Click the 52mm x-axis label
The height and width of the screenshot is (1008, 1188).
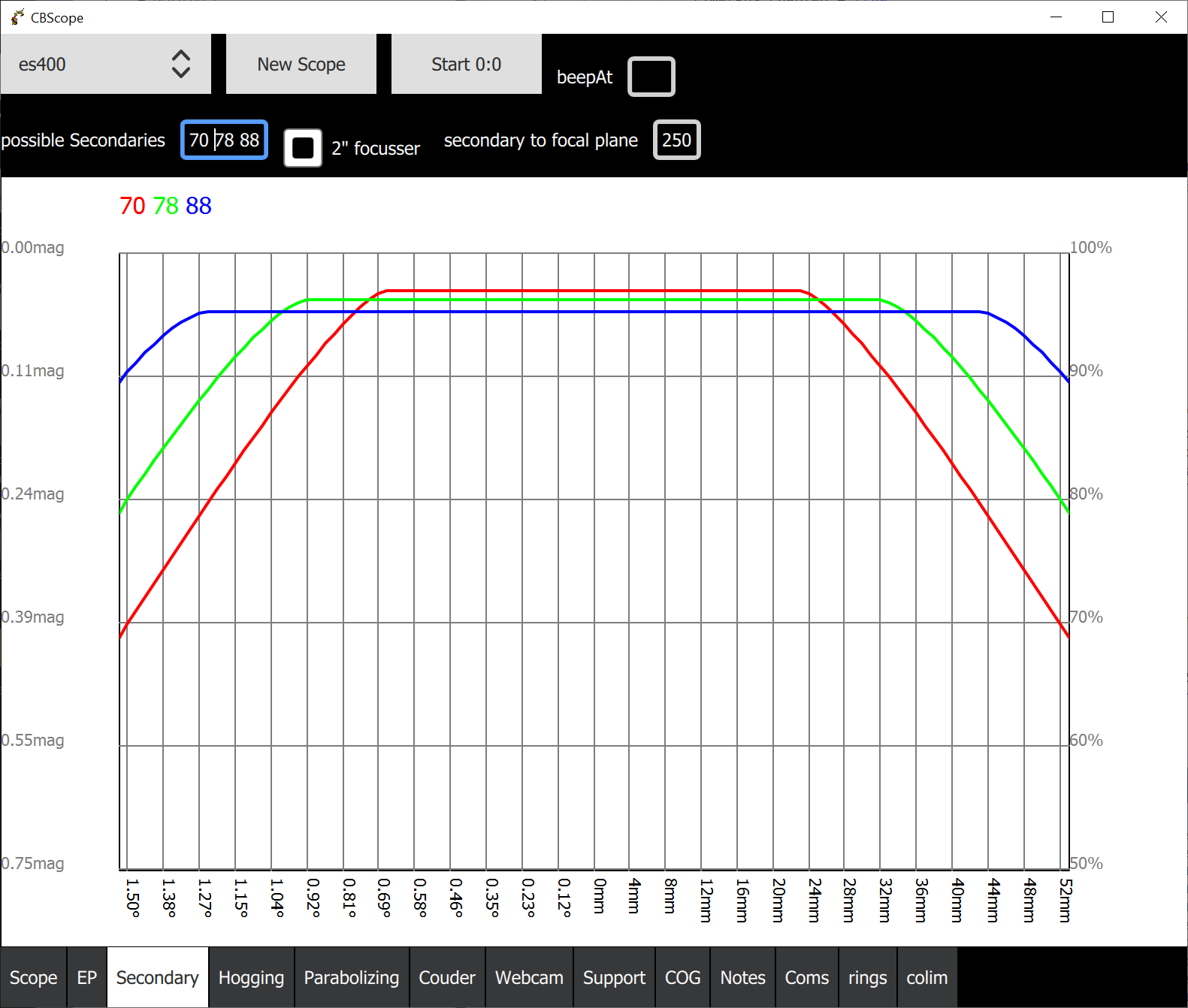tap(1065, 900)
